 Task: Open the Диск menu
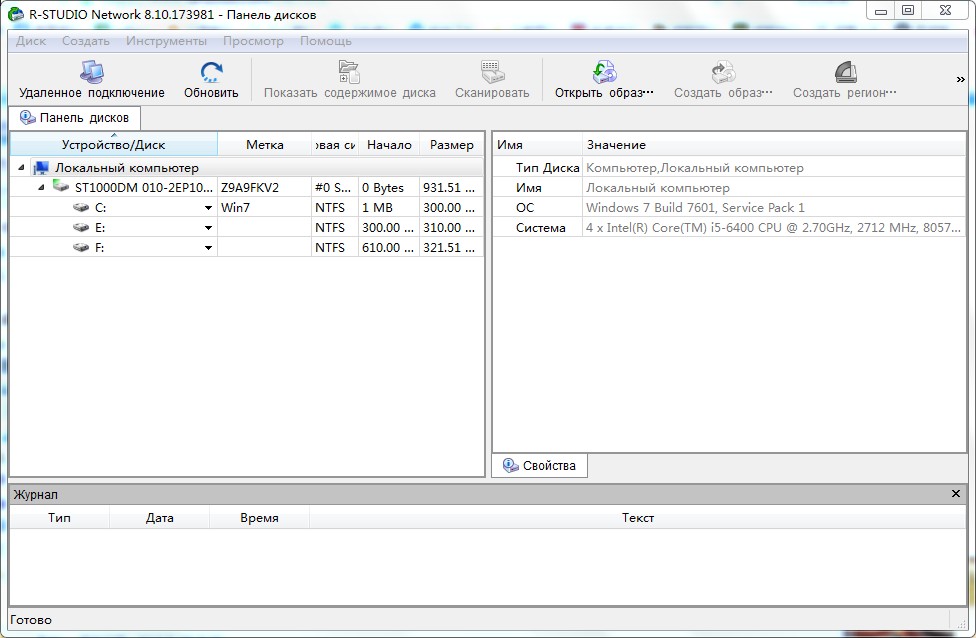coord(31,41)
